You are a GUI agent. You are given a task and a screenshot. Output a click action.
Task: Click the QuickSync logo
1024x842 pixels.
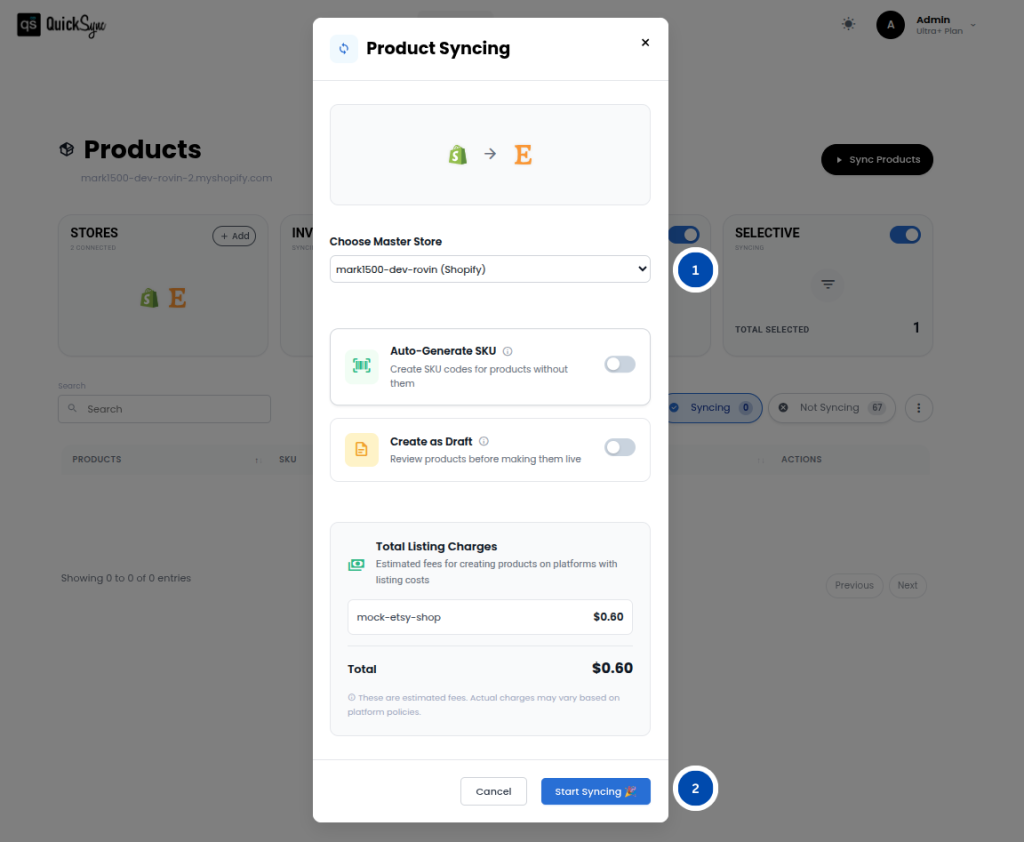pos(60,24)
